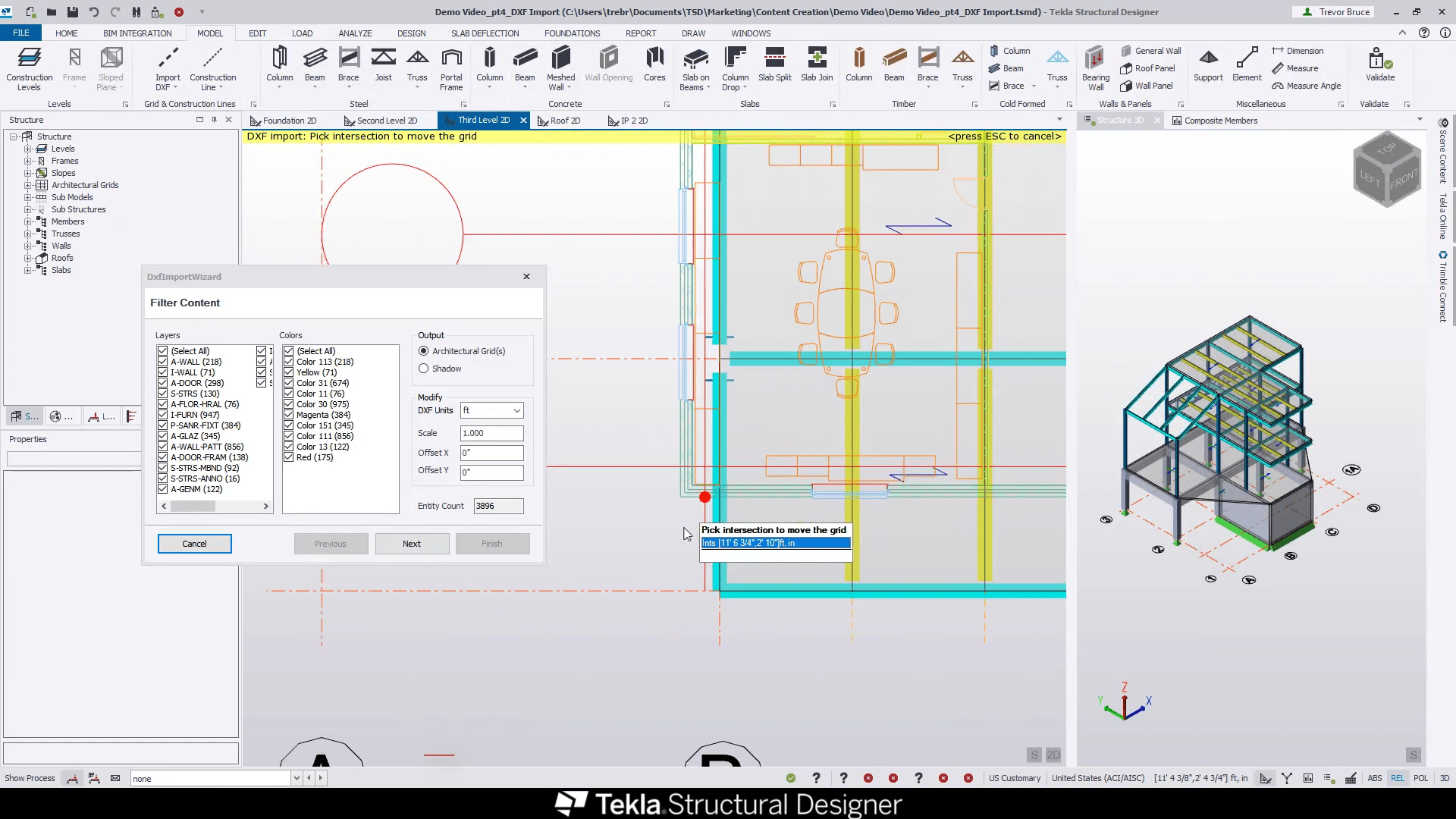Click the Slab on Beams icon
This screenshot has width=1456, height=819.
point(695,59)
